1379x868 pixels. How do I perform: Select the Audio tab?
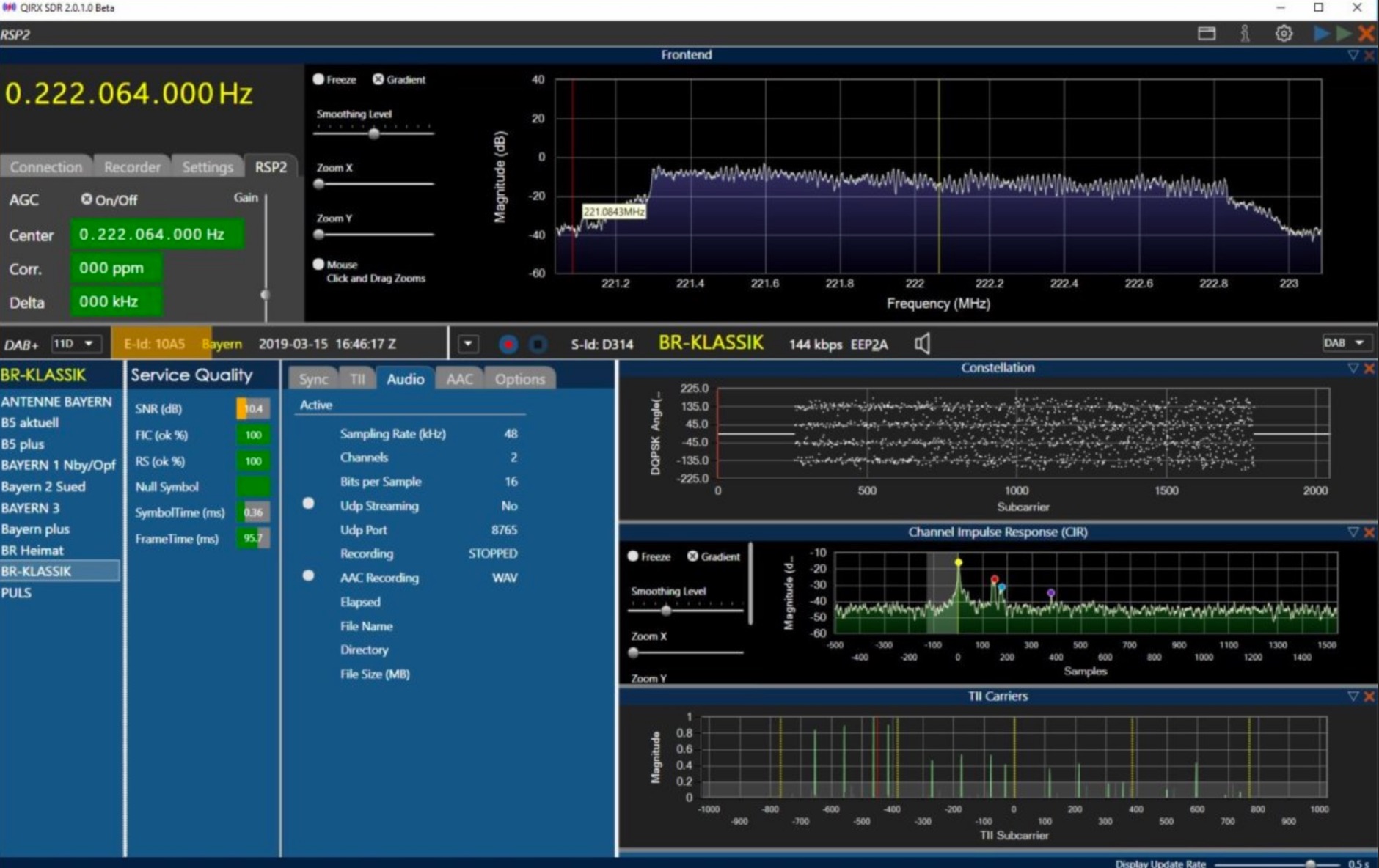[406, 379]
